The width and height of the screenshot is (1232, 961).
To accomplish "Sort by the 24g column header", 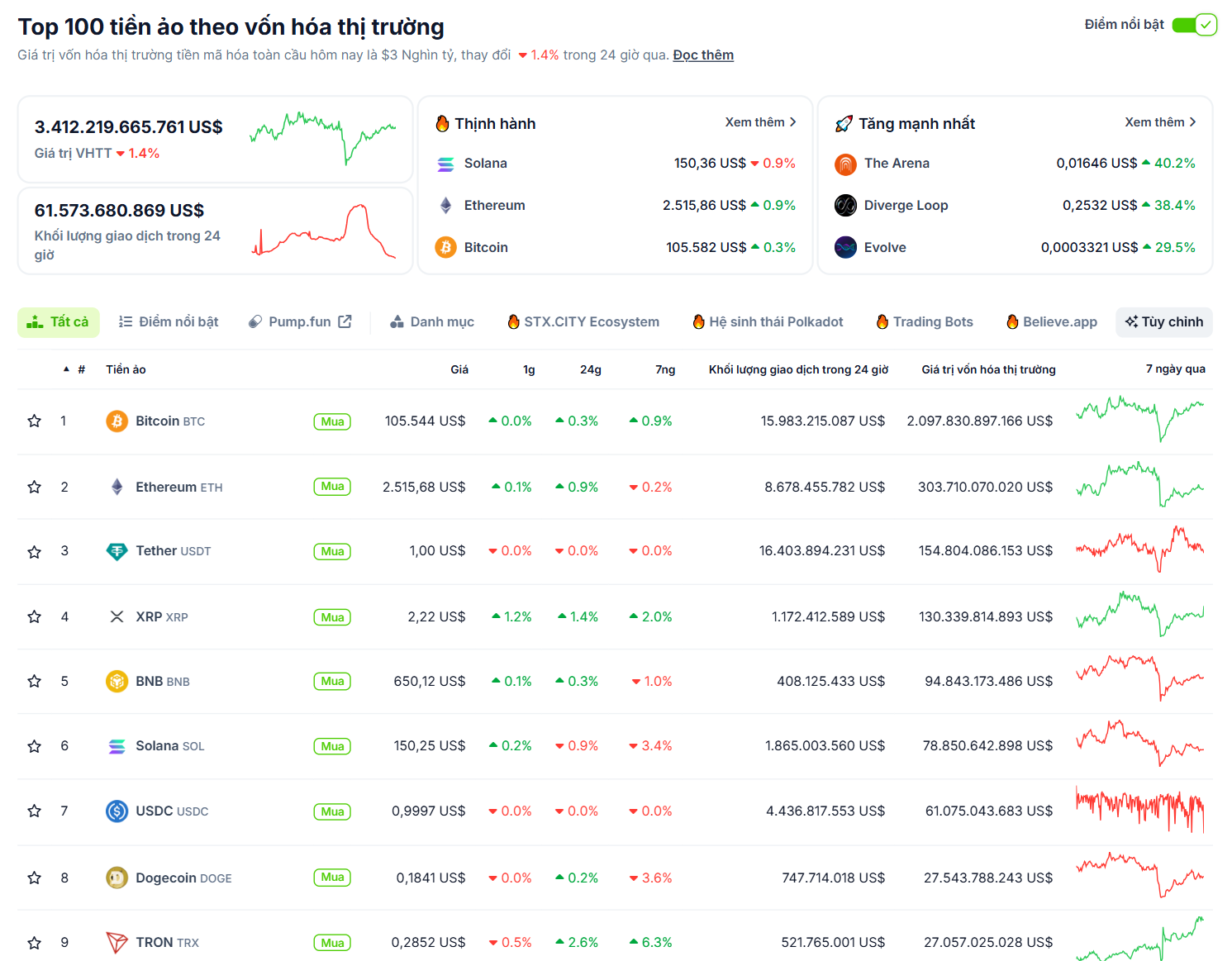I will [x=591, y=369].
